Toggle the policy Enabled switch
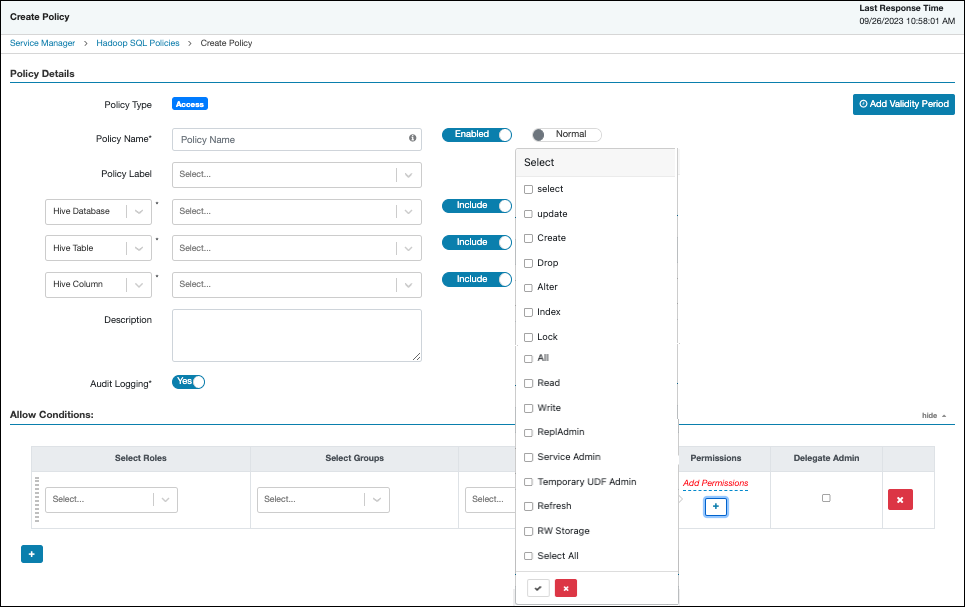This screenshot has width=965, height=607. coord(477,134)
